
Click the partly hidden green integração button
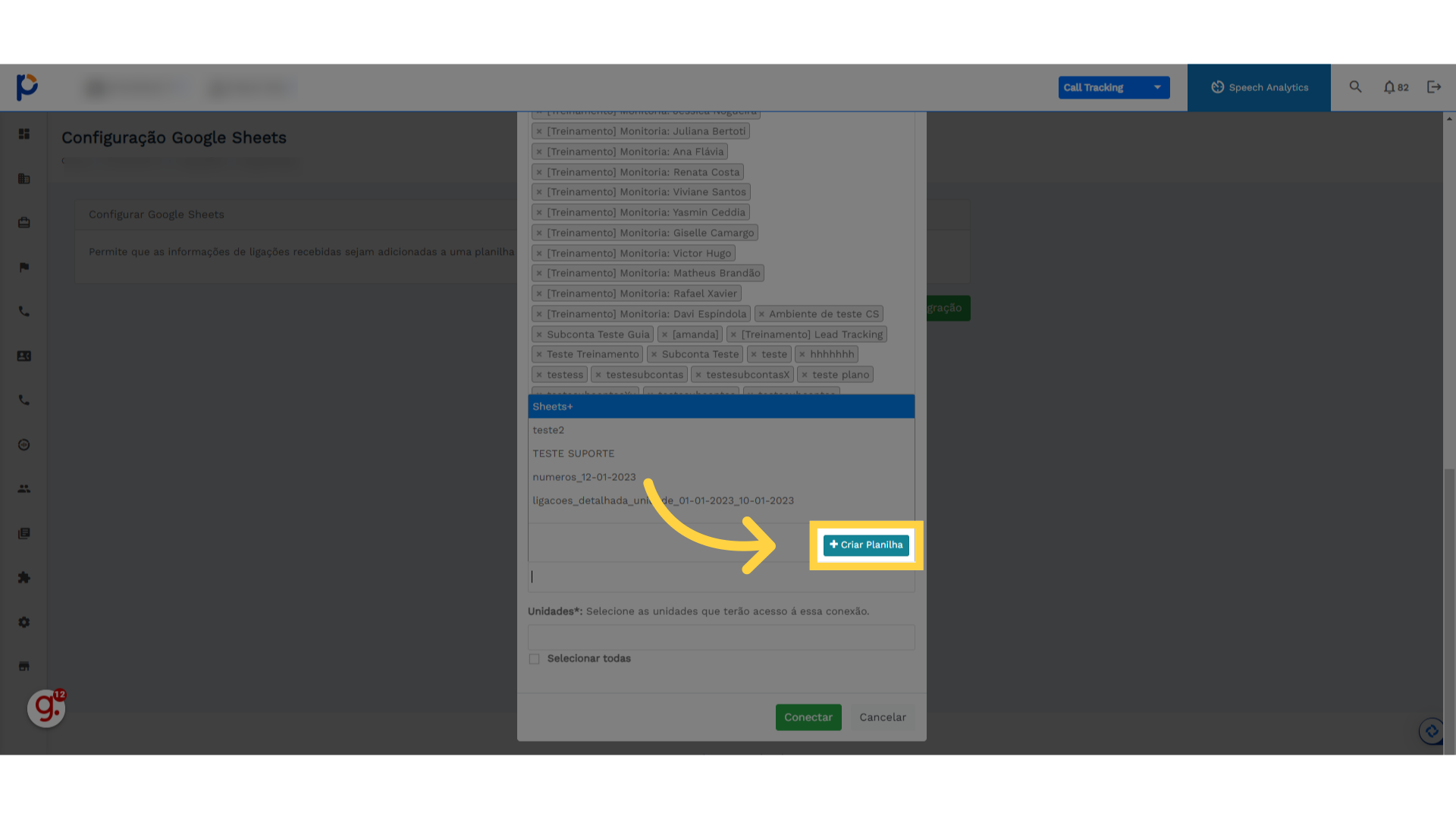click(948, 308)
